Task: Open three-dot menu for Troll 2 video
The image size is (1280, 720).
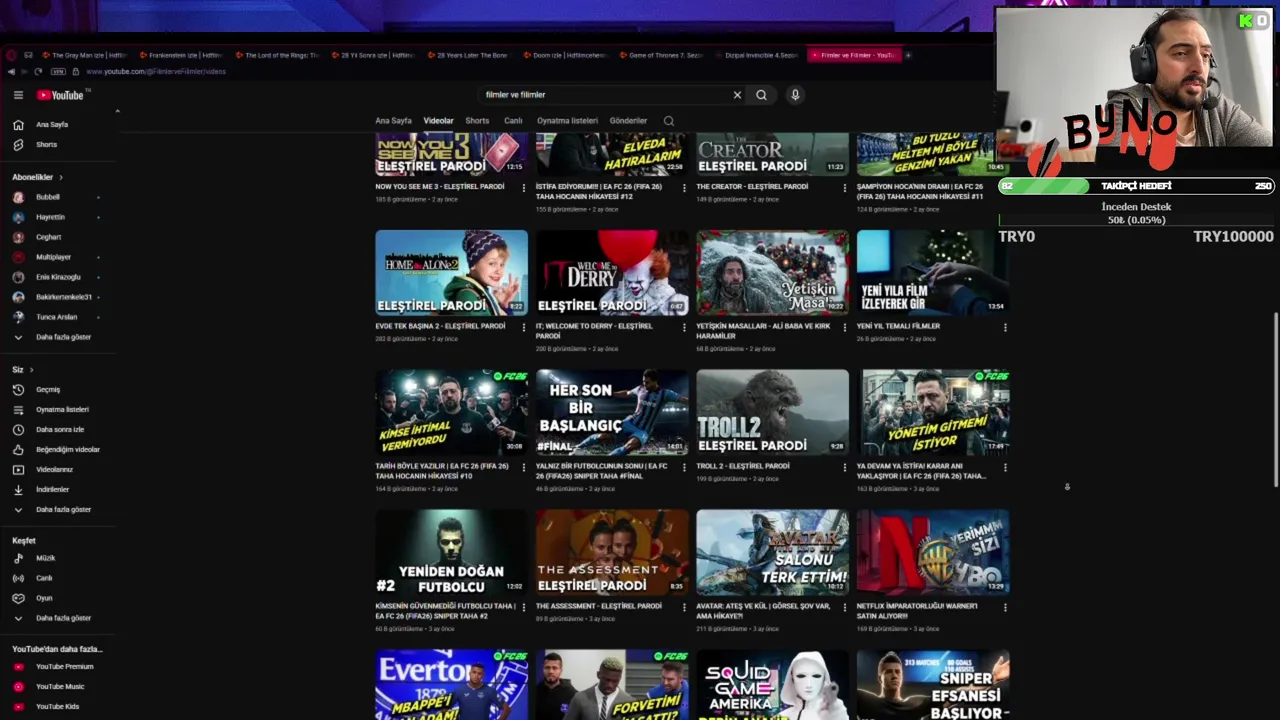Action: tap(844, 467)
